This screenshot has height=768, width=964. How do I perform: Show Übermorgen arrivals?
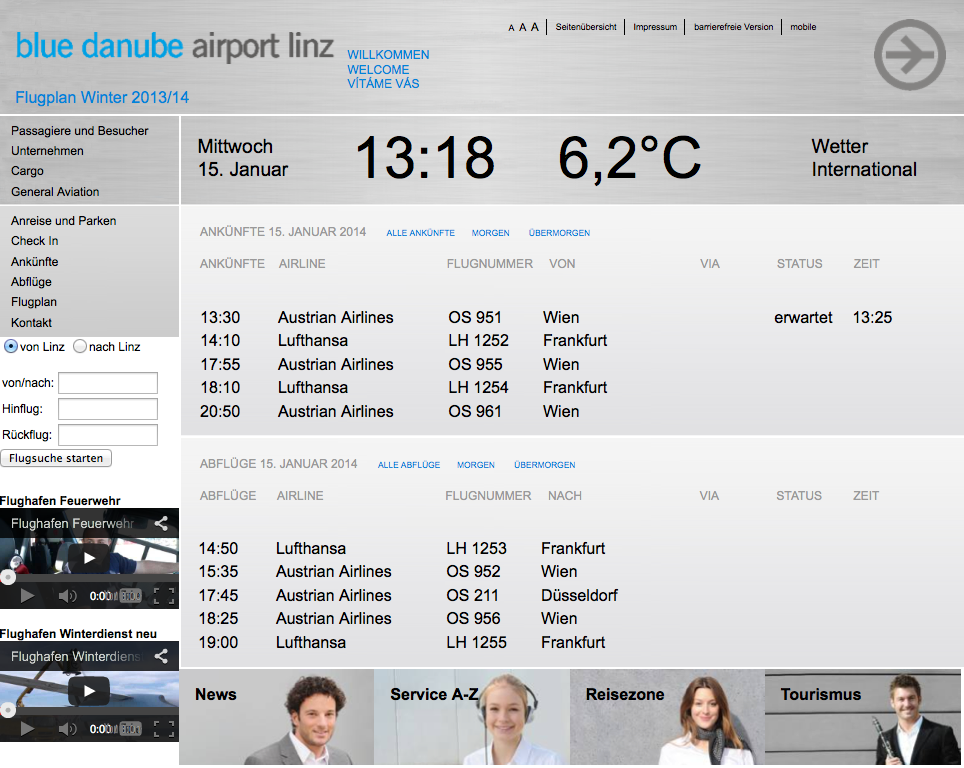pyautogui.click(x=559, y=233)
